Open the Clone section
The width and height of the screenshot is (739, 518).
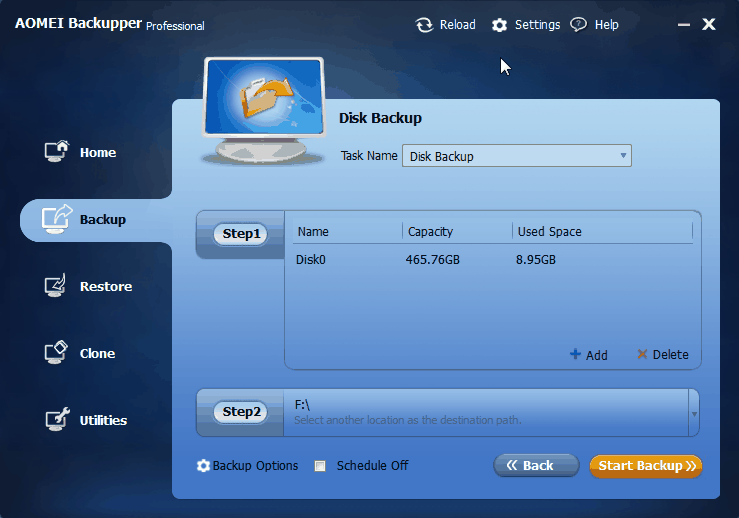97,354
